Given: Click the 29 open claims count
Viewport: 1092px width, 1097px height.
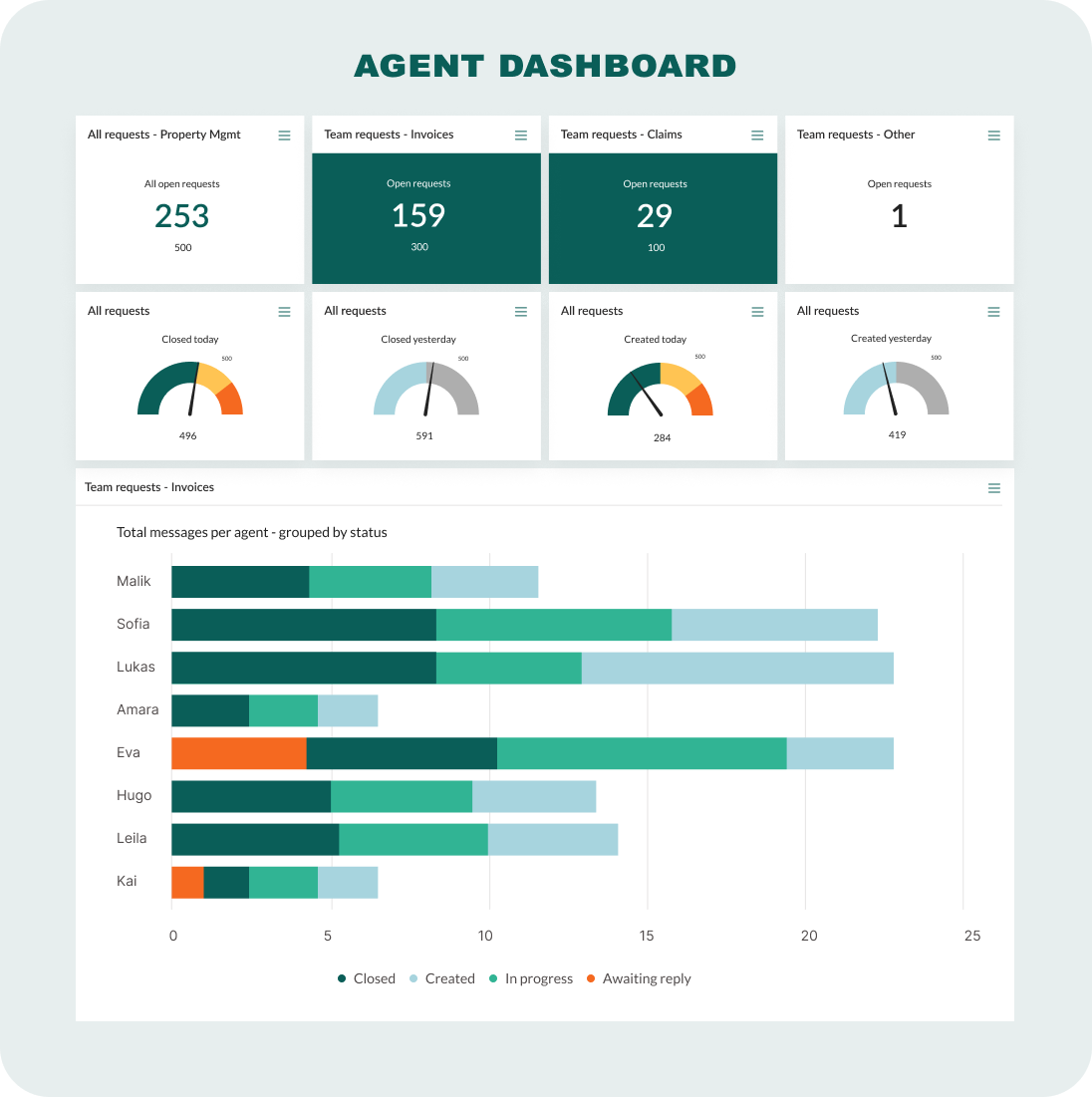Looking at the screenshot, I should 655,215.
